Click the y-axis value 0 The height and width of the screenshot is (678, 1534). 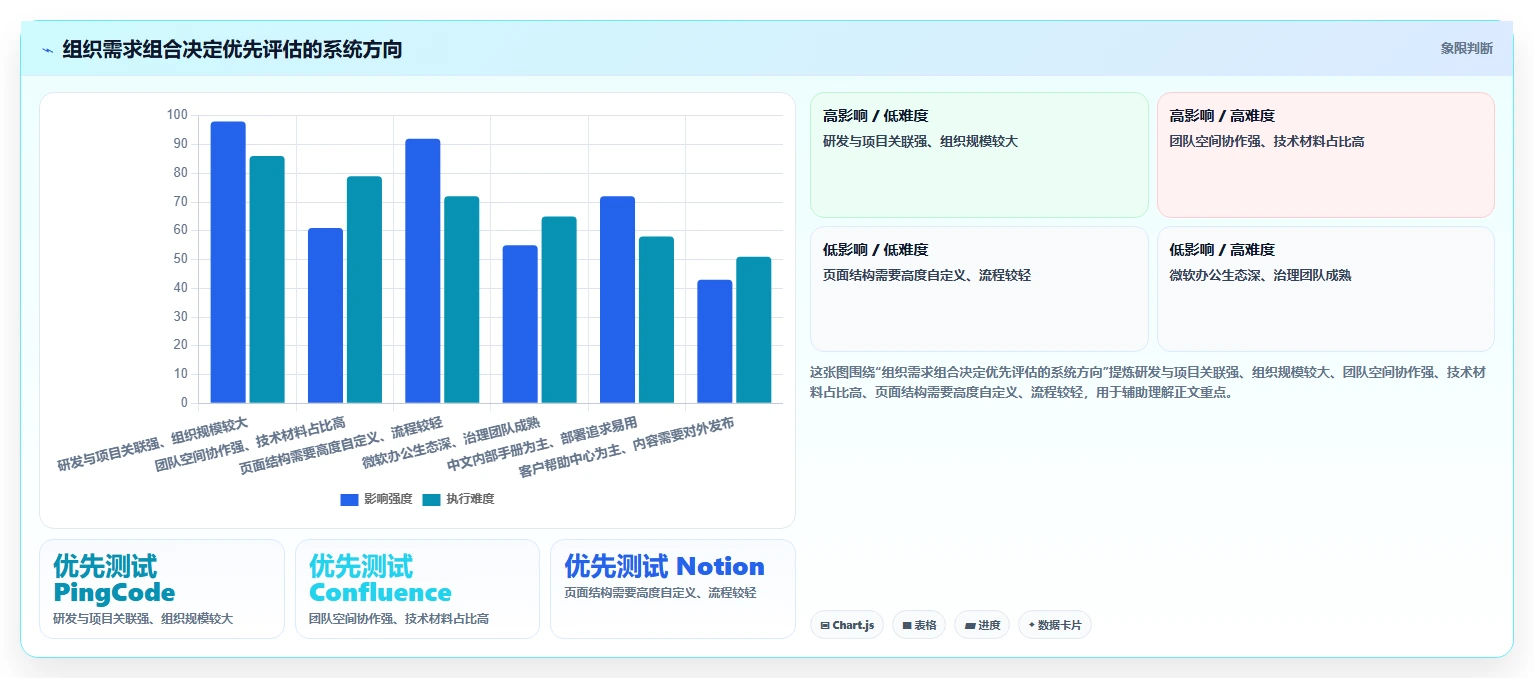(x=184, y=403)
